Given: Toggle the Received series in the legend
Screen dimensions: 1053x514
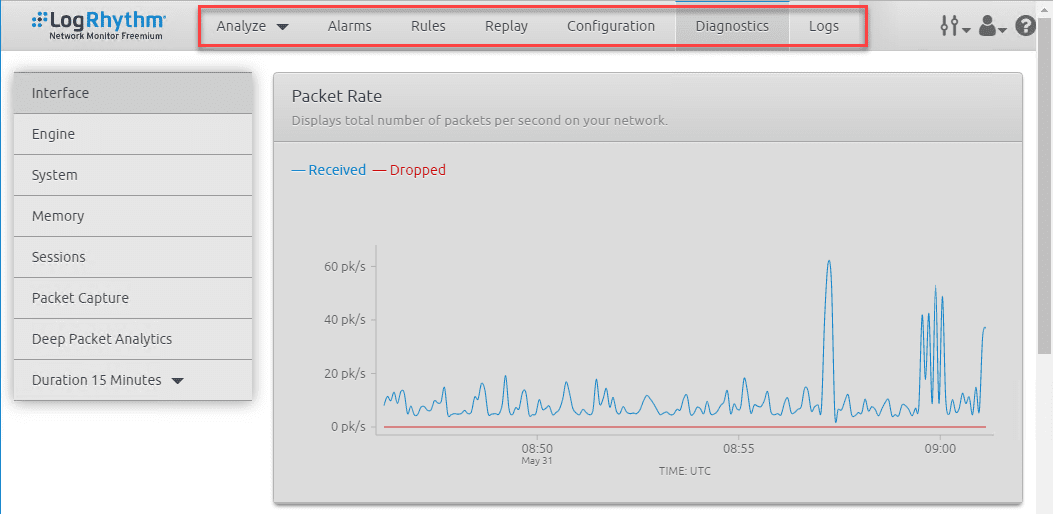Looking at the screenshot, I should coord(329,170).
